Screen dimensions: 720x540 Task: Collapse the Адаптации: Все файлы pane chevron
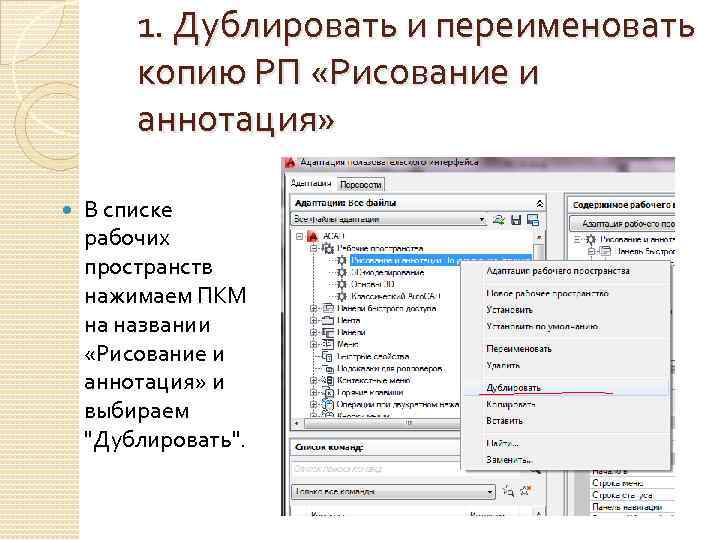click(x=540, y=203)
